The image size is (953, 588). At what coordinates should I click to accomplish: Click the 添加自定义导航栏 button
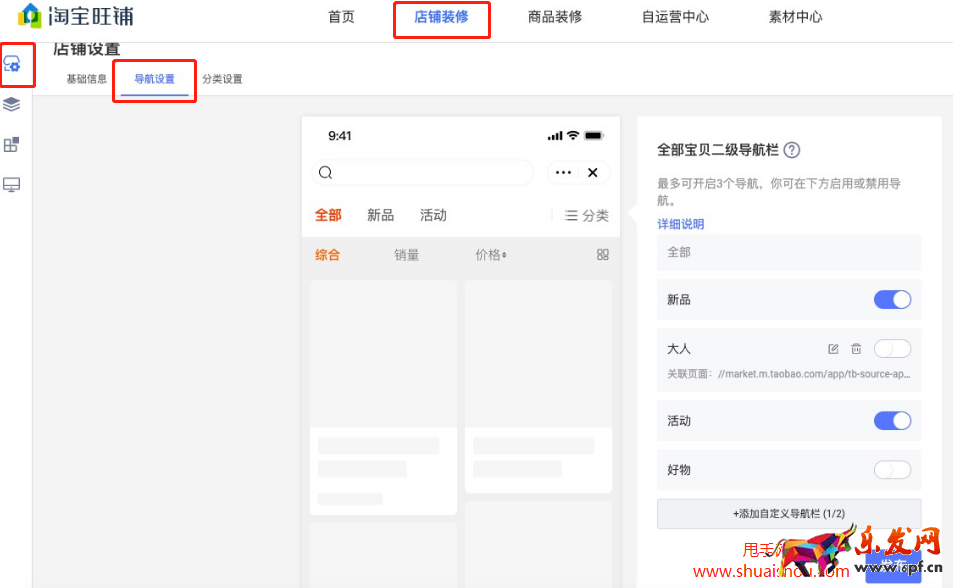pyautogui.click(x=788, y=513)
